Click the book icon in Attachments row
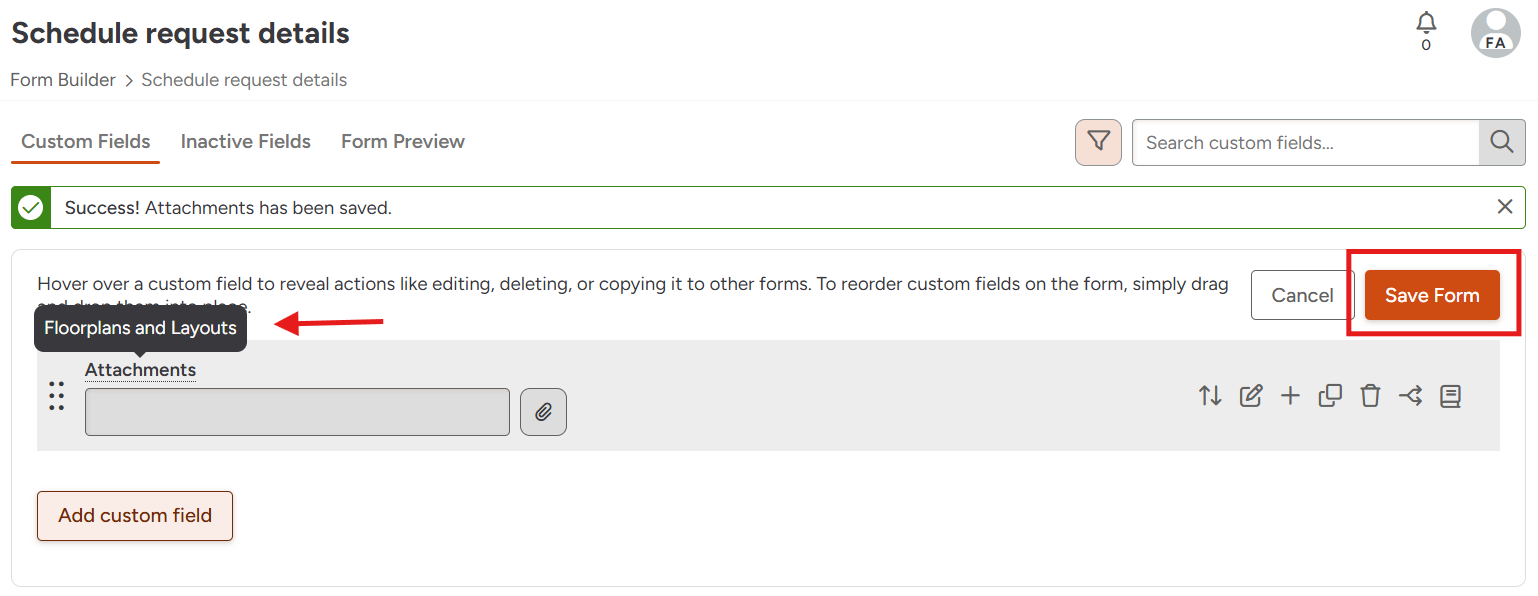Image resolution: width=1538 pixels, height=596 pixels. tap(1450, 396)
